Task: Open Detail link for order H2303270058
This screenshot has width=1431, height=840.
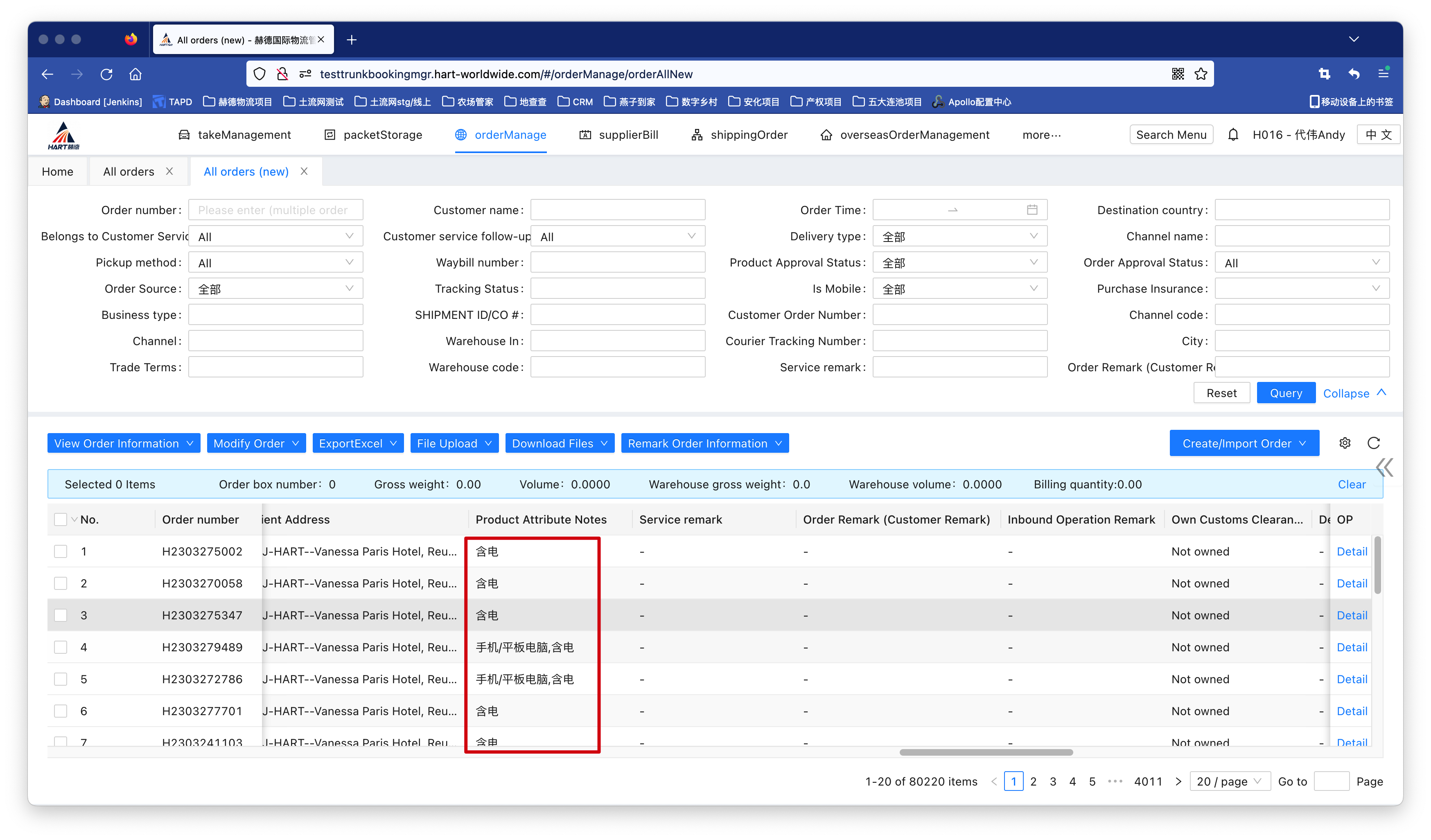Action: (x=1352, y=583)
